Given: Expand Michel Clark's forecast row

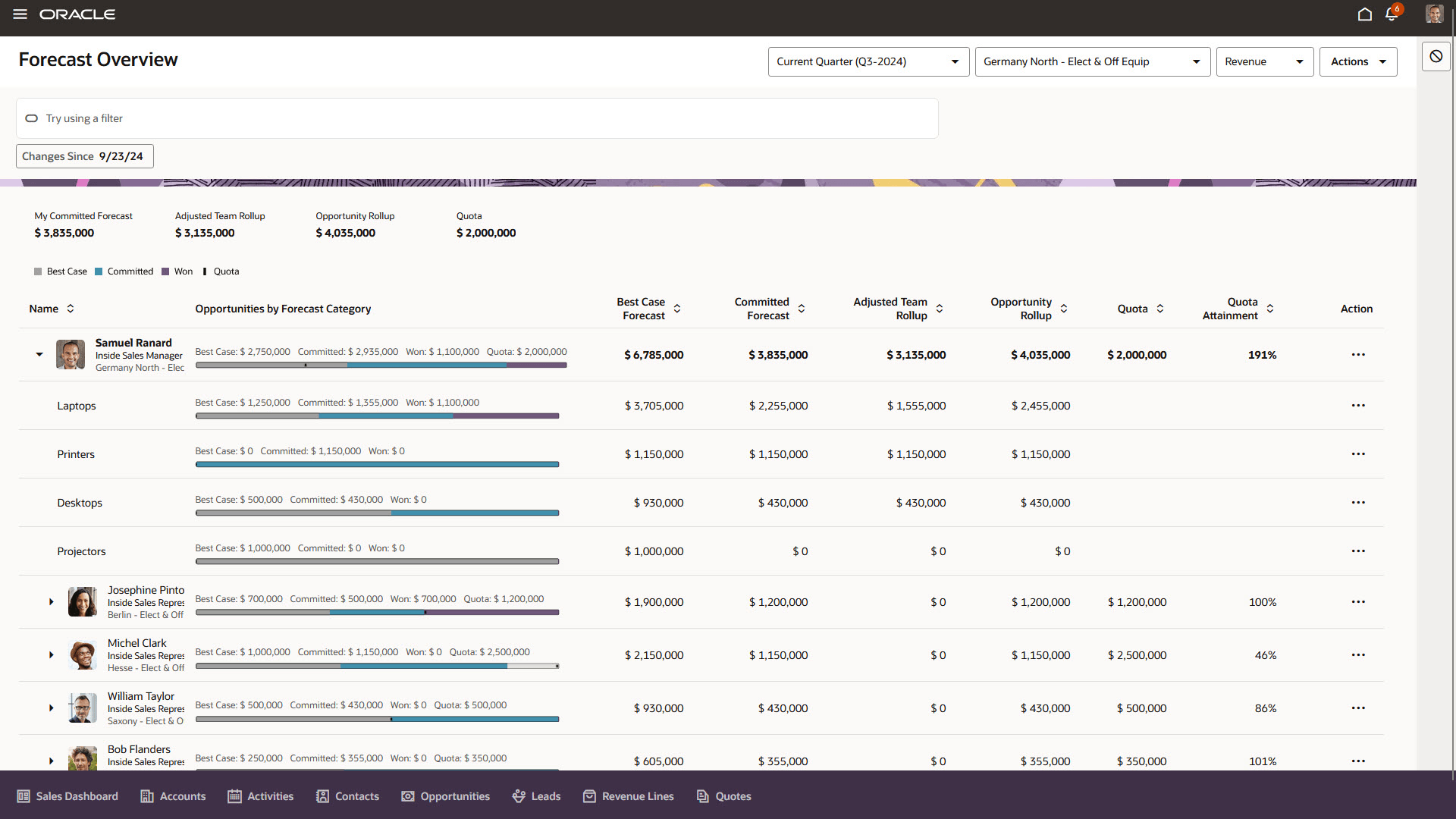Looking at the screenshot, I should tap(51, 655).
